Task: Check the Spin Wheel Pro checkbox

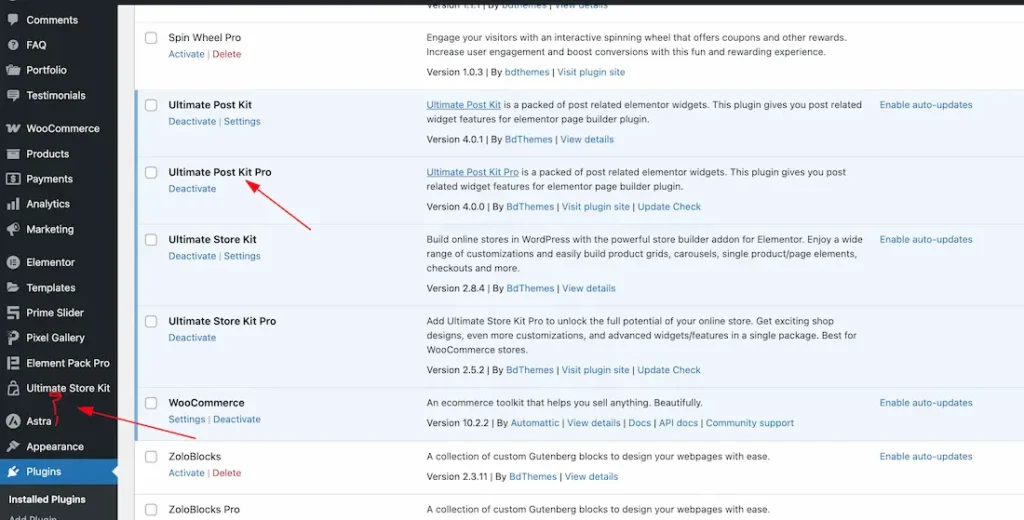Action: [151, 38]
